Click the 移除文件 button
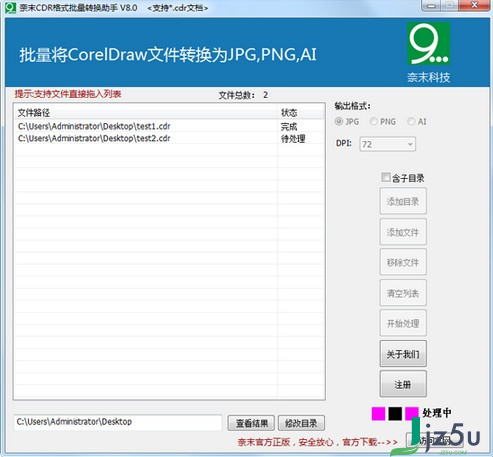This screenshot has width=493, height=457. [403, 262]
